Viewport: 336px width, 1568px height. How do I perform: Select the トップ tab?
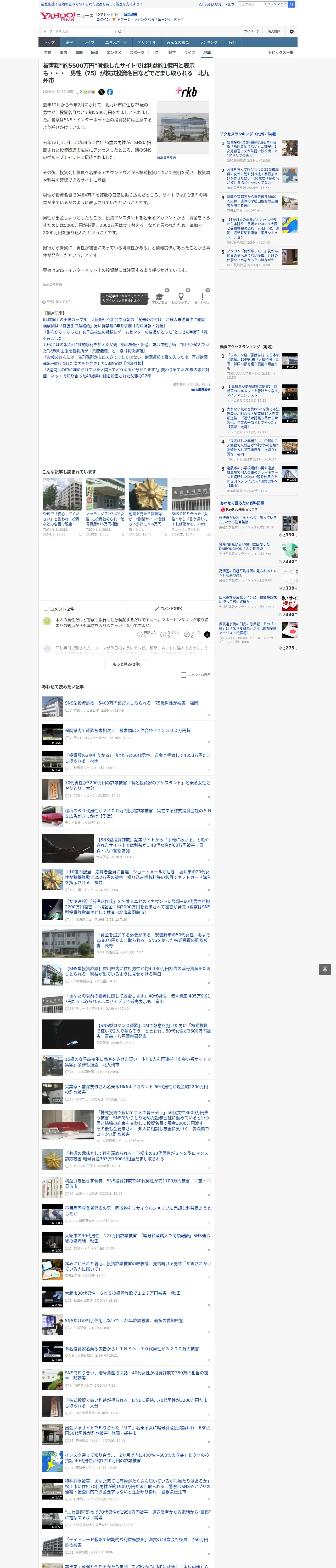click(49, 43)
